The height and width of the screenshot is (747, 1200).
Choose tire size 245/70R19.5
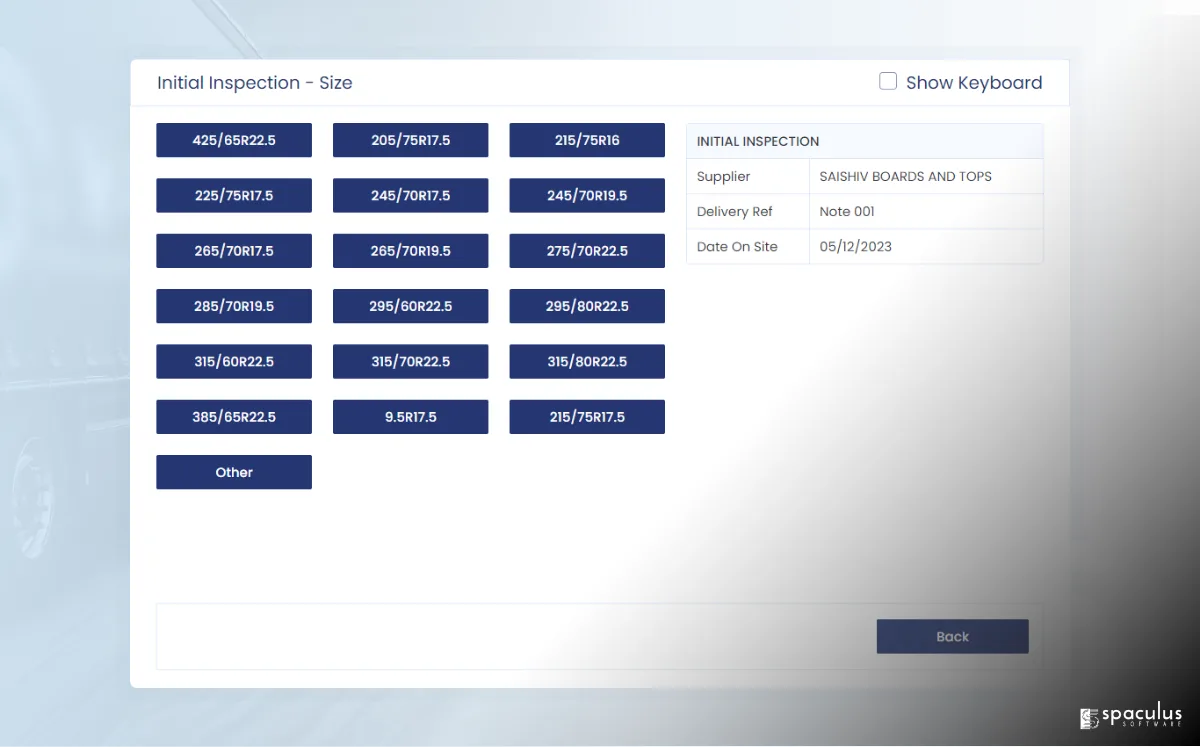[587, 196]
